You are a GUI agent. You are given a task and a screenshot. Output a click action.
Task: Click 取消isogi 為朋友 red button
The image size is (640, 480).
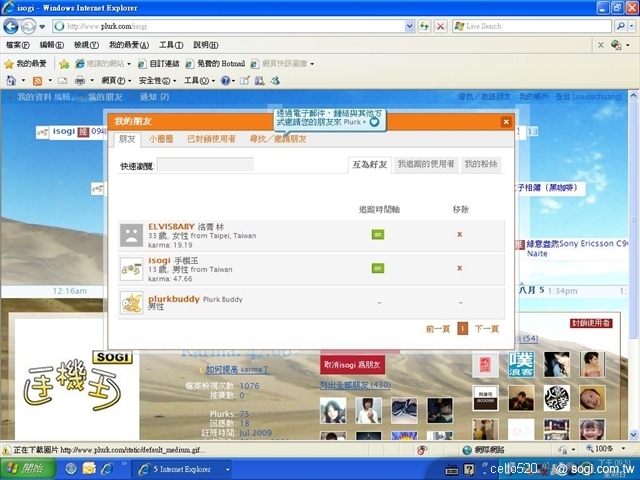point(352,365)
